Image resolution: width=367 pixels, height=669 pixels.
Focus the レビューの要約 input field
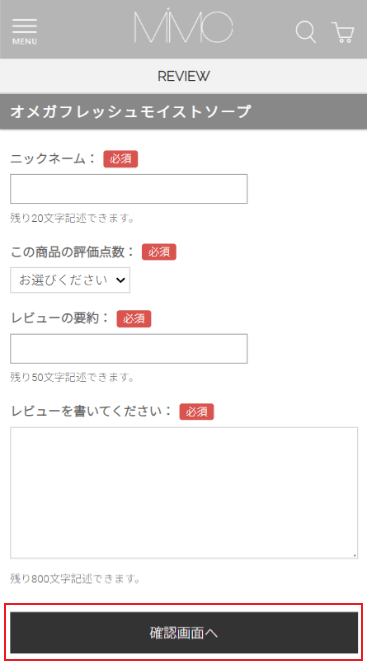coord(129,349)
